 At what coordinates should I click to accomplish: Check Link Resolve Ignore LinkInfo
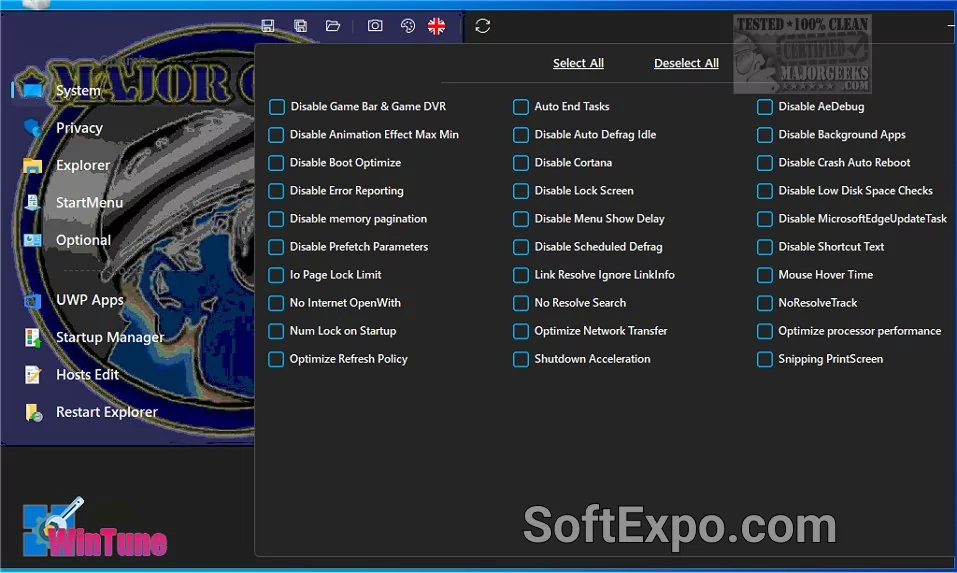[x=521, y=275]
